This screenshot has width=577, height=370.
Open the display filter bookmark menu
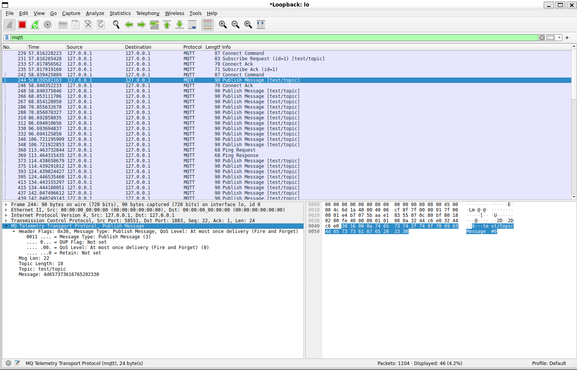[7, 38]
